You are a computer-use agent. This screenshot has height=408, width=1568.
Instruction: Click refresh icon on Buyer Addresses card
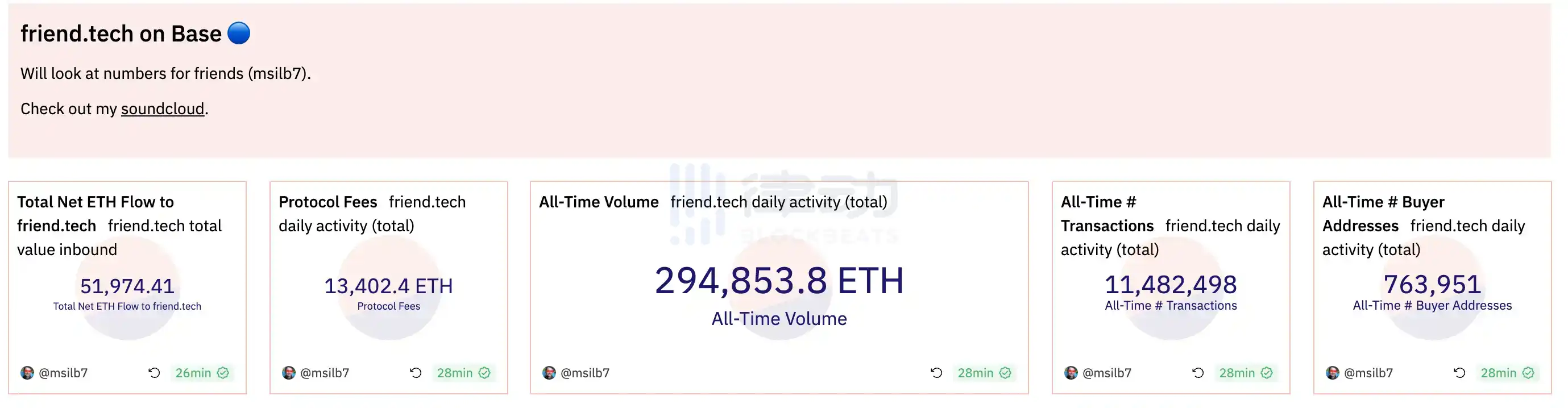pos(1459,373)
